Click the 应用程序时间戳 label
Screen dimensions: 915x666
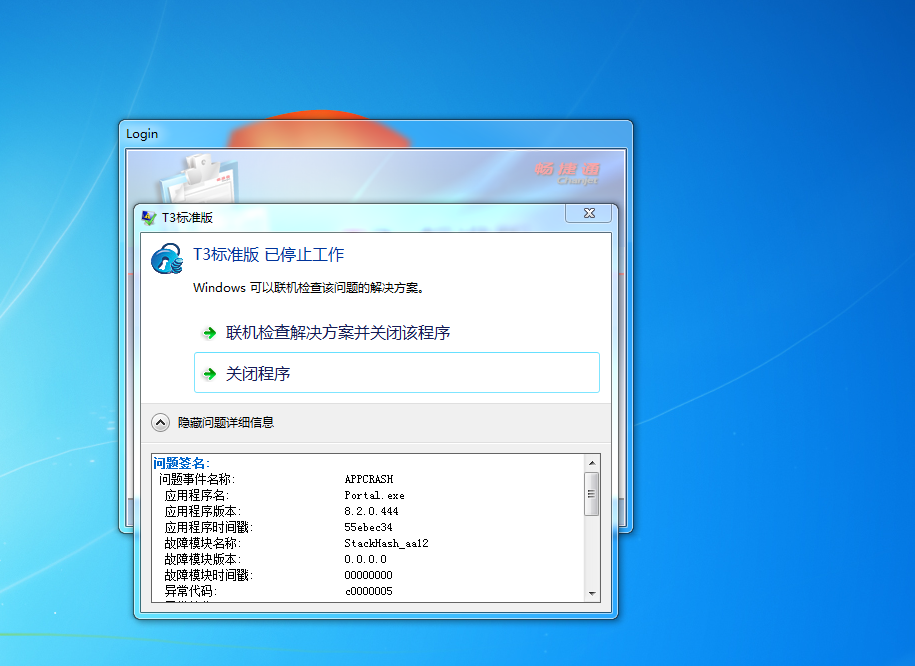tap(208, 527)
